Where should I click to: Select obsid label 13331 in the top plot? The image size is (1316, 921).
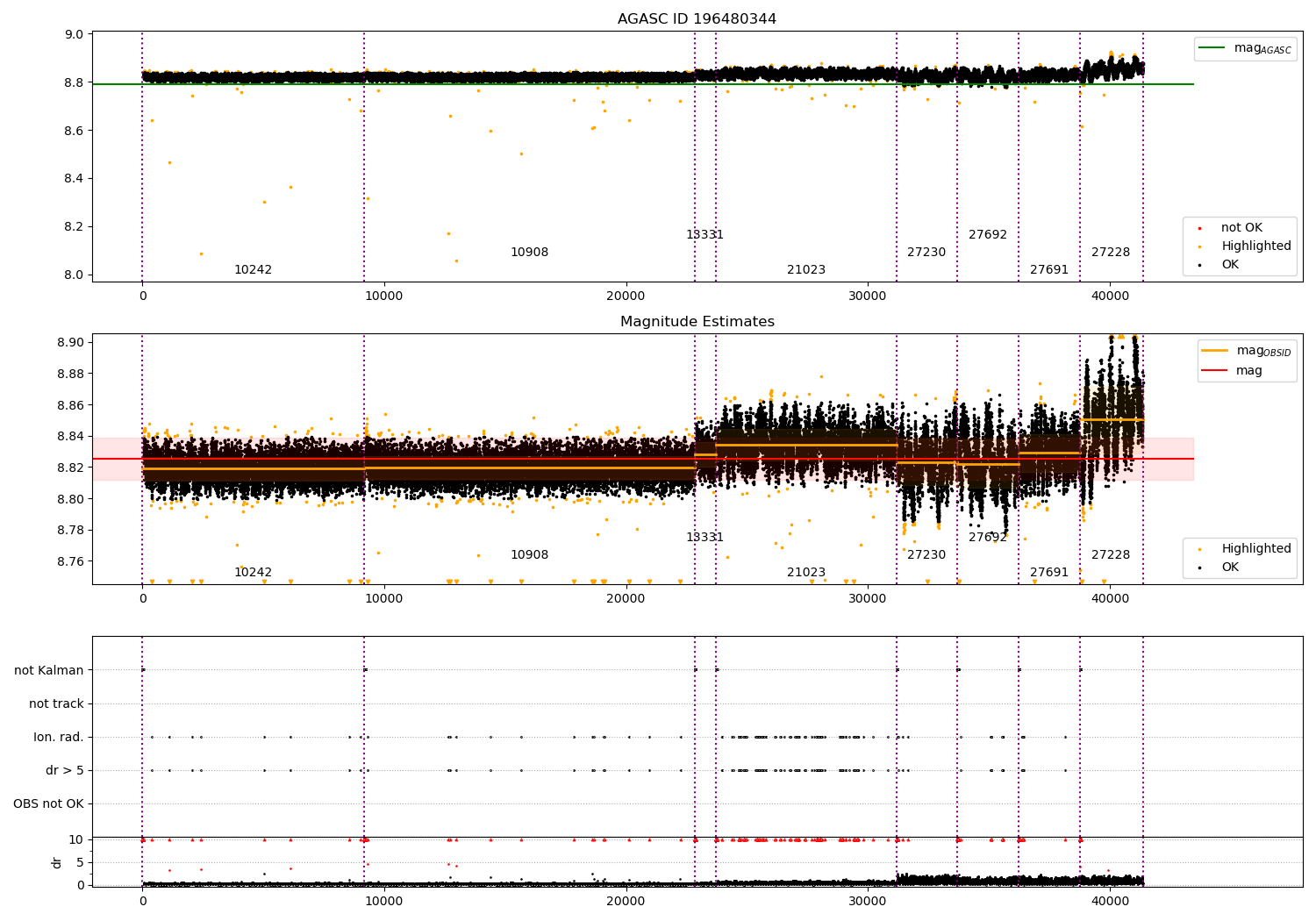tap(704, 235)
